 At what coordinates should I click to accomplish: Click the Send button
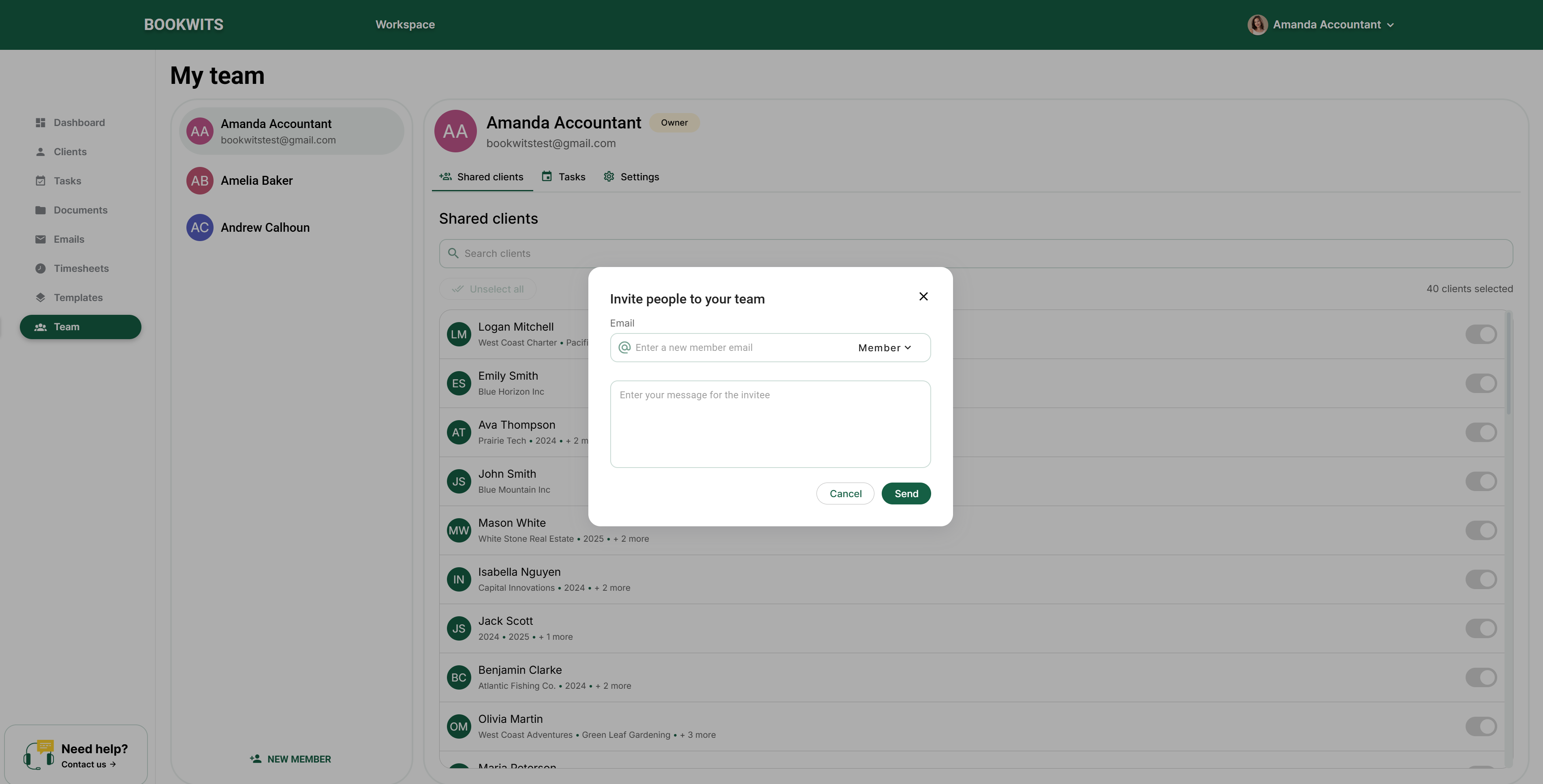coord(906,493)
